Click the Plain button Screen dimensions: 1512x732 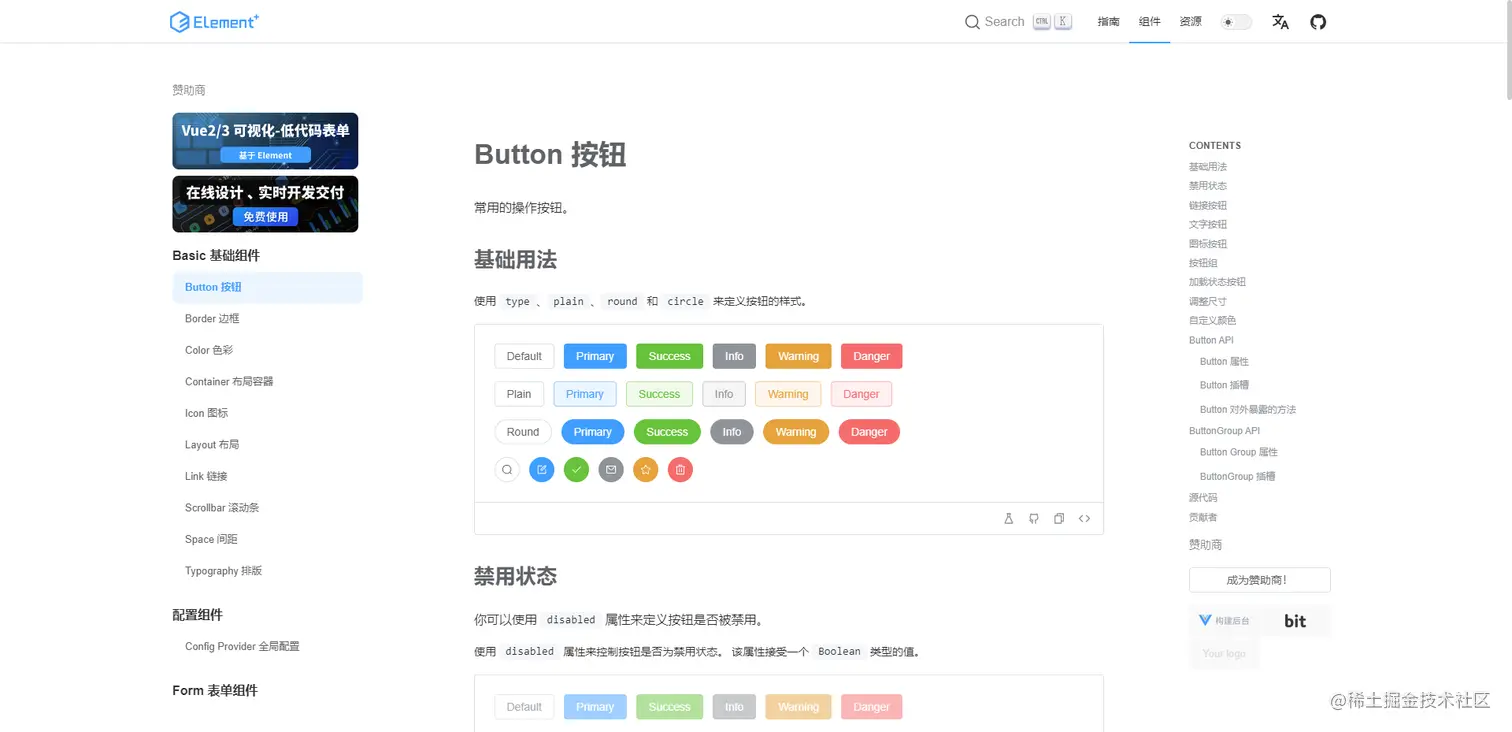pos(519,394)
